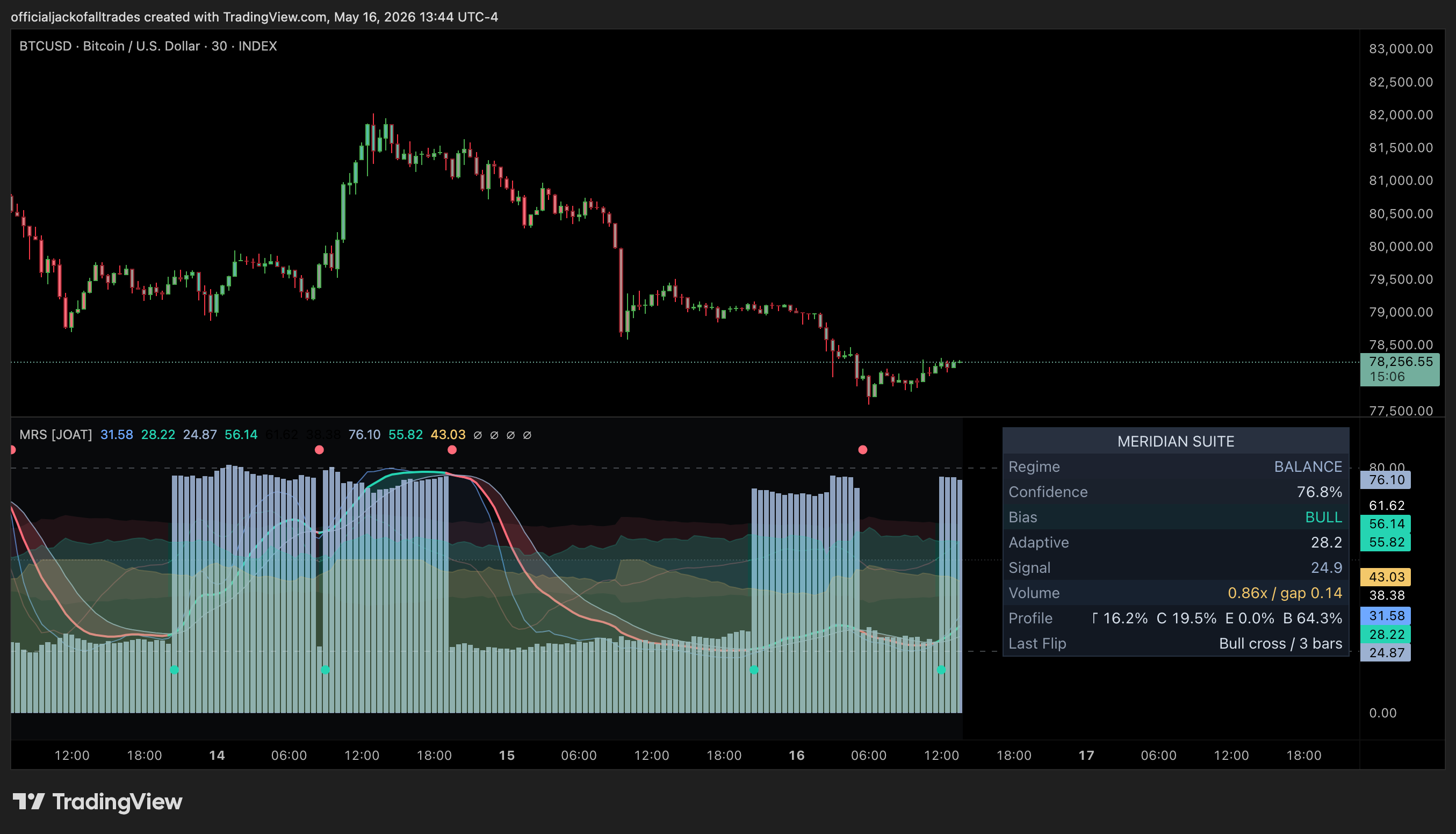Click the Volume 0.86x / gap 0.14 value

point(1285,592)
